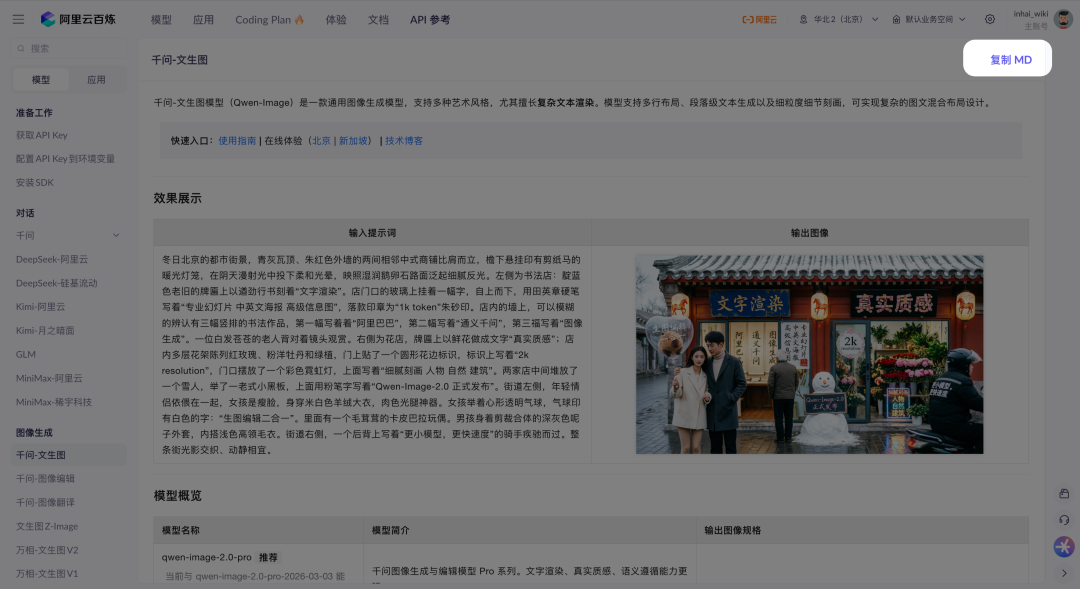
Task: Select 千问-图像翻译 in sidebar
Action: pos(45,503)
